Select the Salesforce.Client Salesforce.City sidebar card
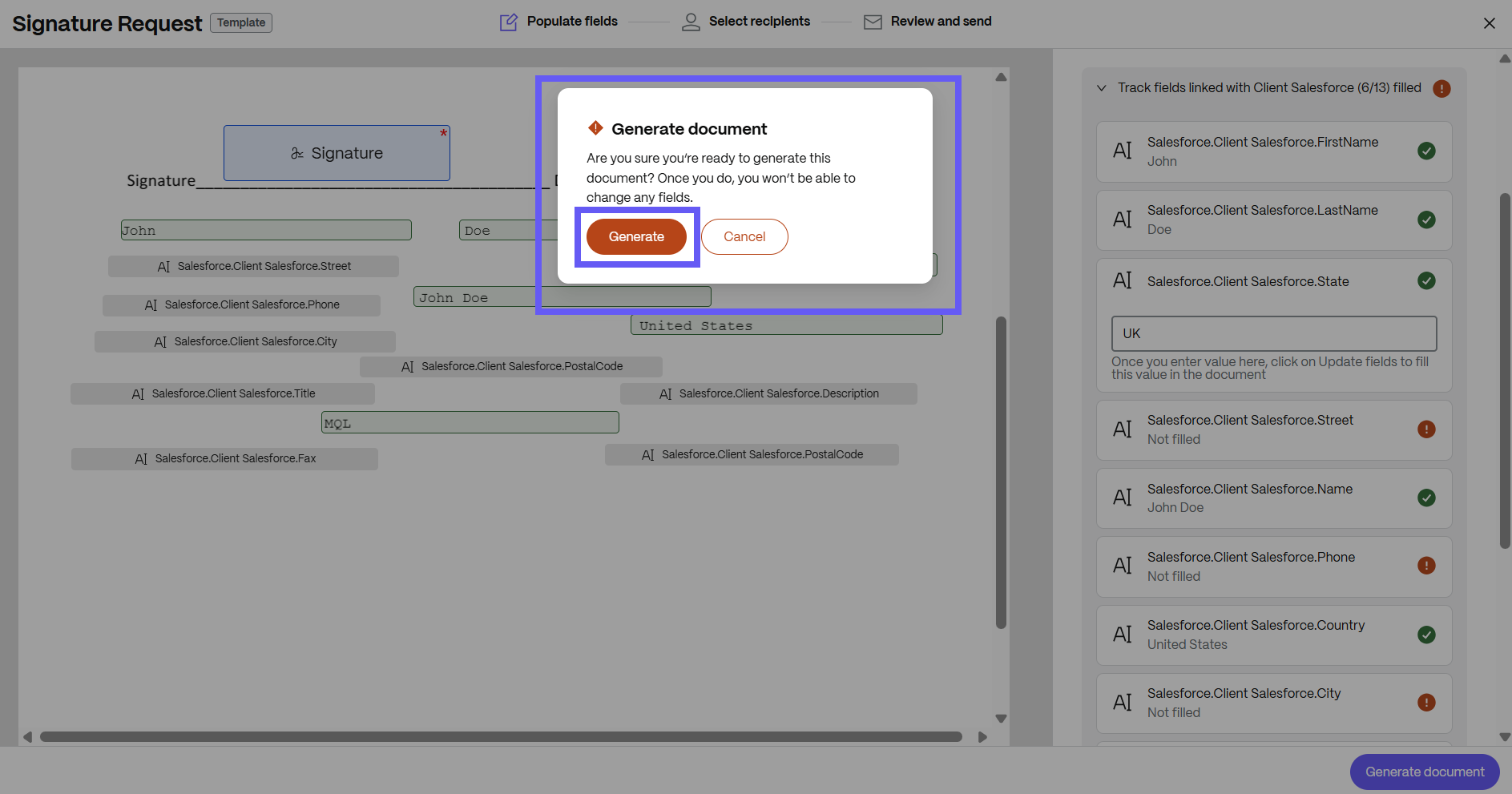Viewport: 1512px width, 794px height. 1274,703
